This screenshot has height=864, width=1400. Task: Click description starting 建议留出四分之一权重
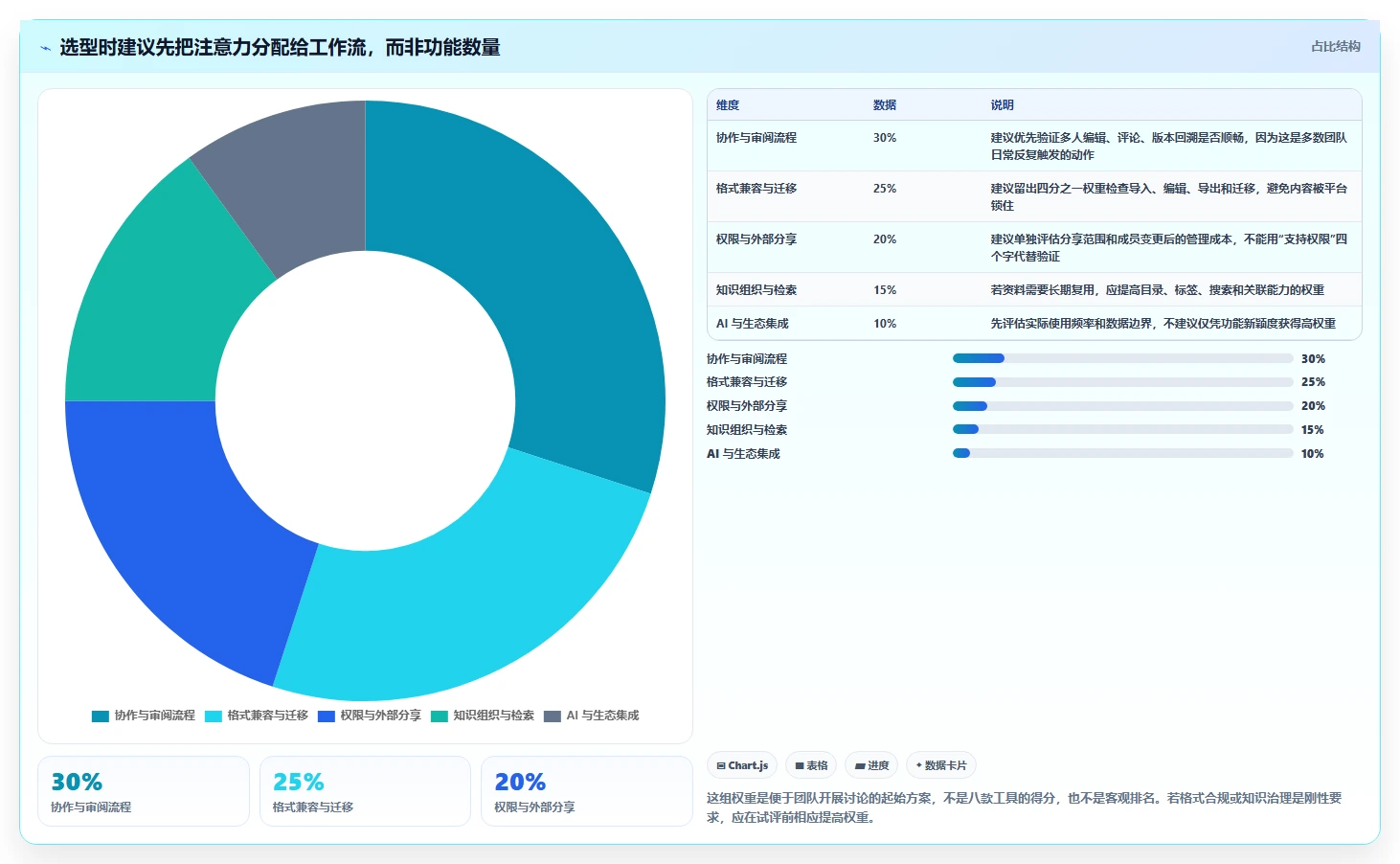click(1168, 197)
